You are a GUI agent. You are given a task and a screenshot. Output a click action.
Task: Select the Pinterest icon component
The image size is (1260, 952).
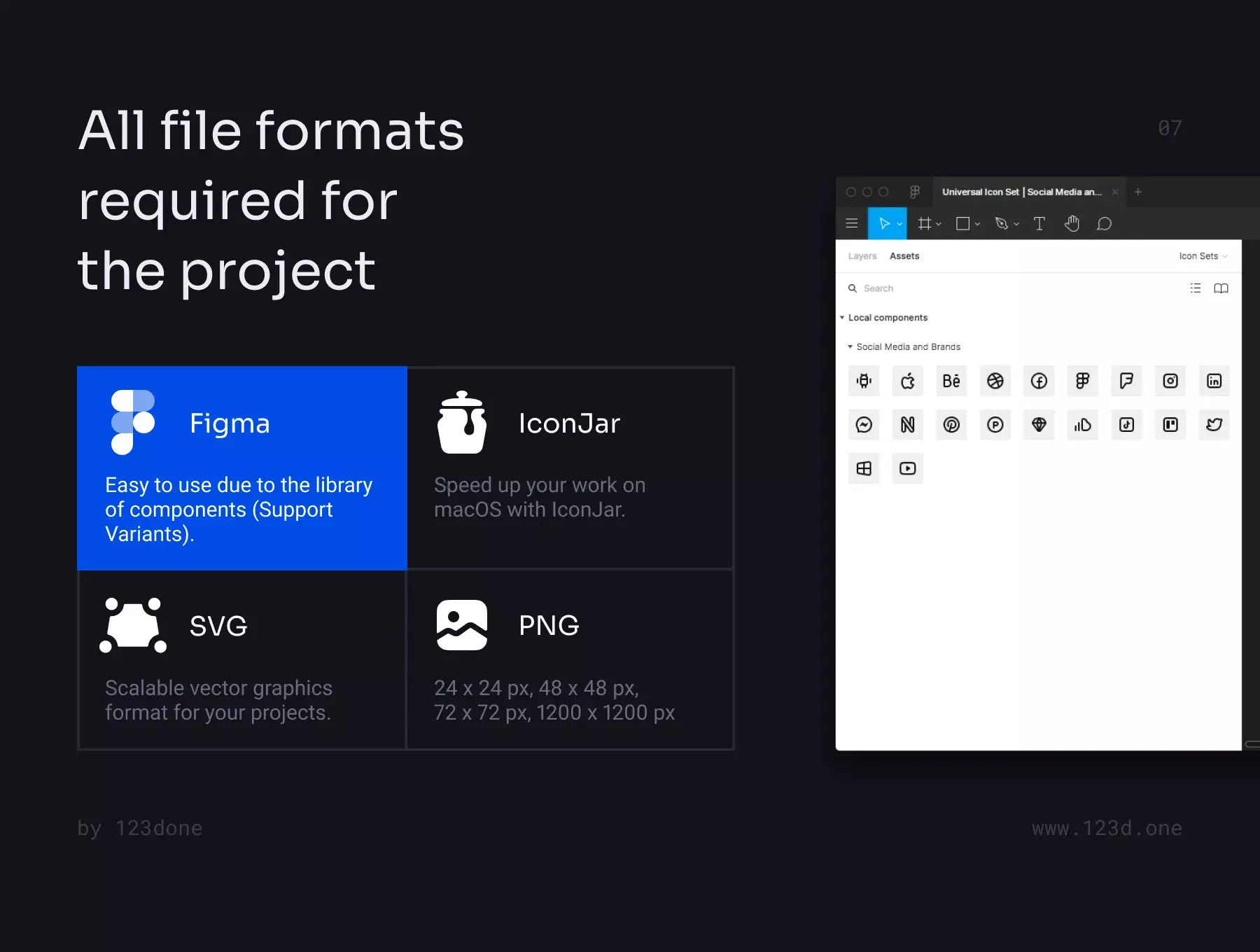[951, 425]
